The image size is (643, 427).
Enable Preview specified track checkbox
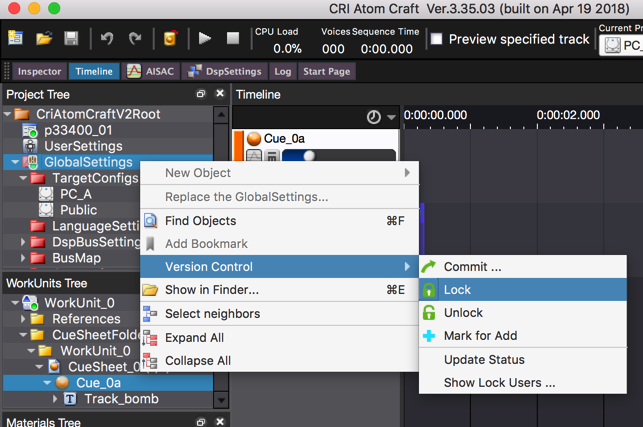436,39
